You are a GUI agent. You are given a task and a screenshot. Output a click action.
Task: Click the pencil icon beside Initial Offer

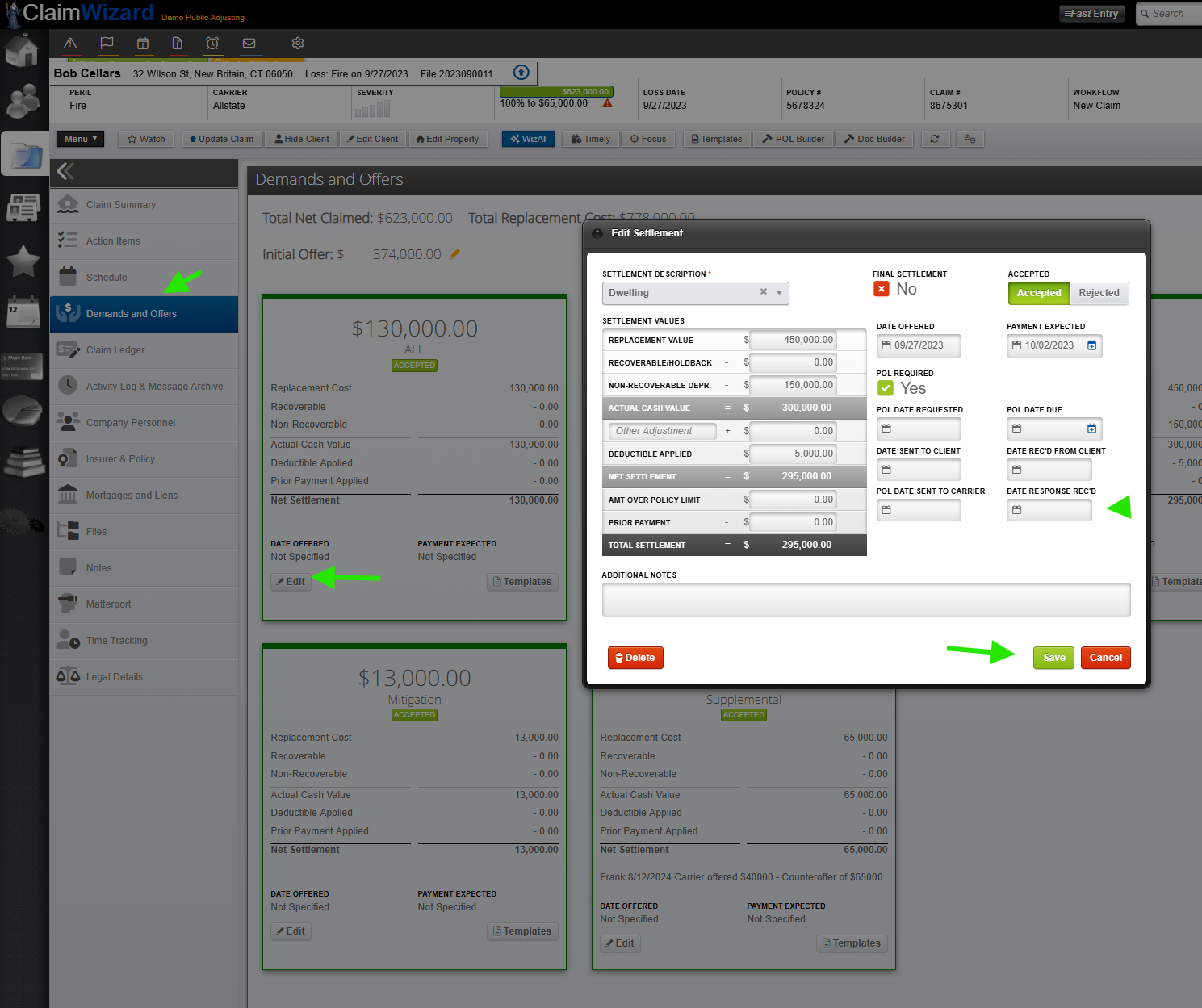point(454,254)
